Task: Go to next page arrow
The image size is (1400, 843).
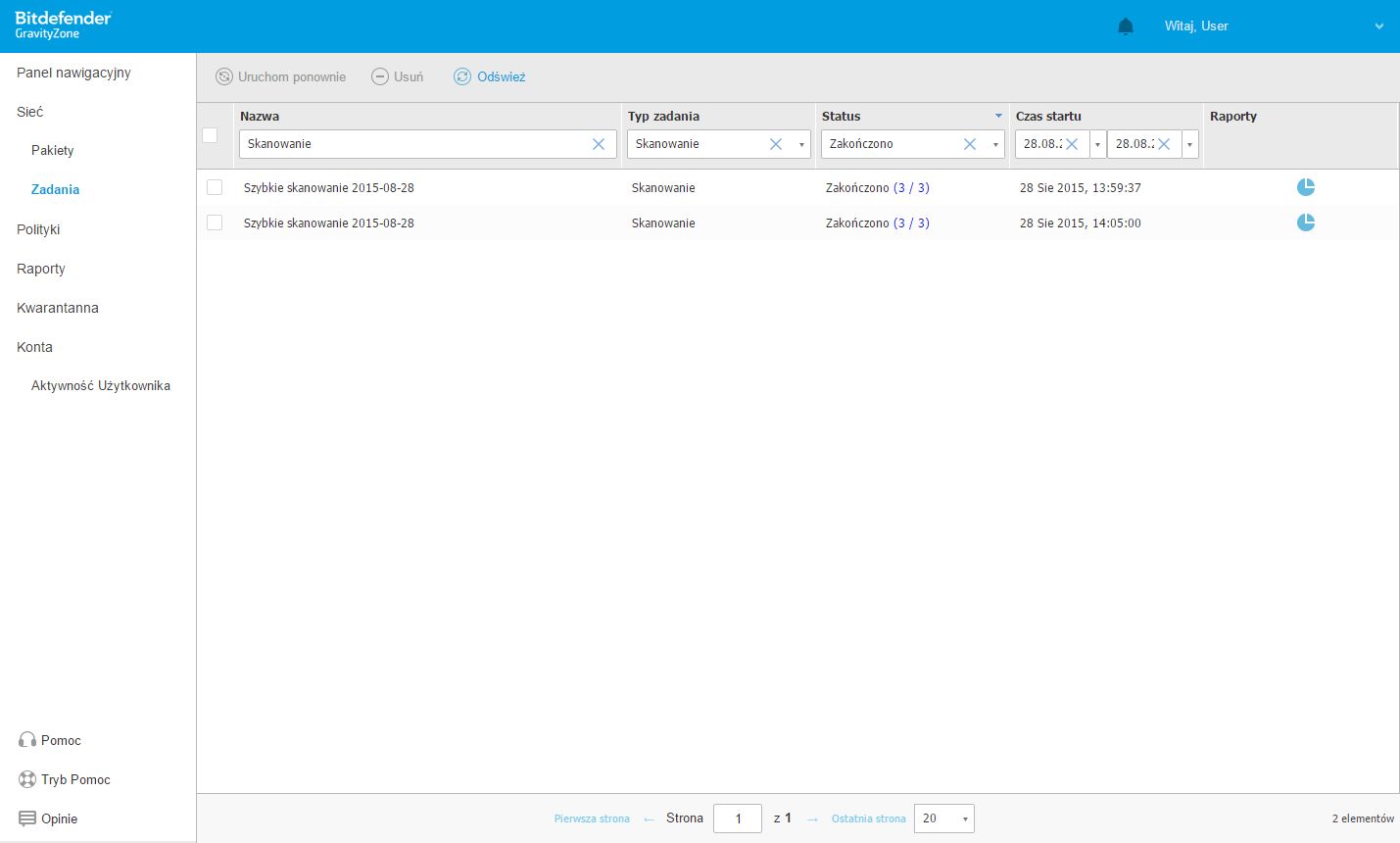Action: [812, 819]
